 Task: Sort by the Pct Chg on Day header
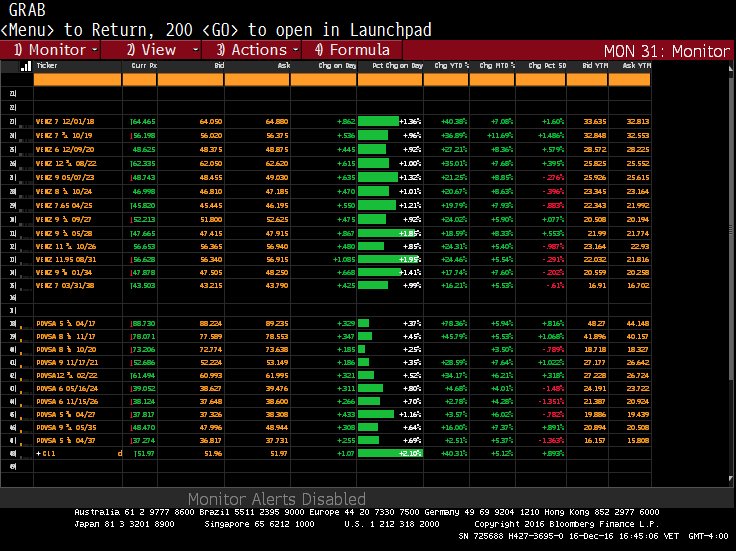coord(398,66)
